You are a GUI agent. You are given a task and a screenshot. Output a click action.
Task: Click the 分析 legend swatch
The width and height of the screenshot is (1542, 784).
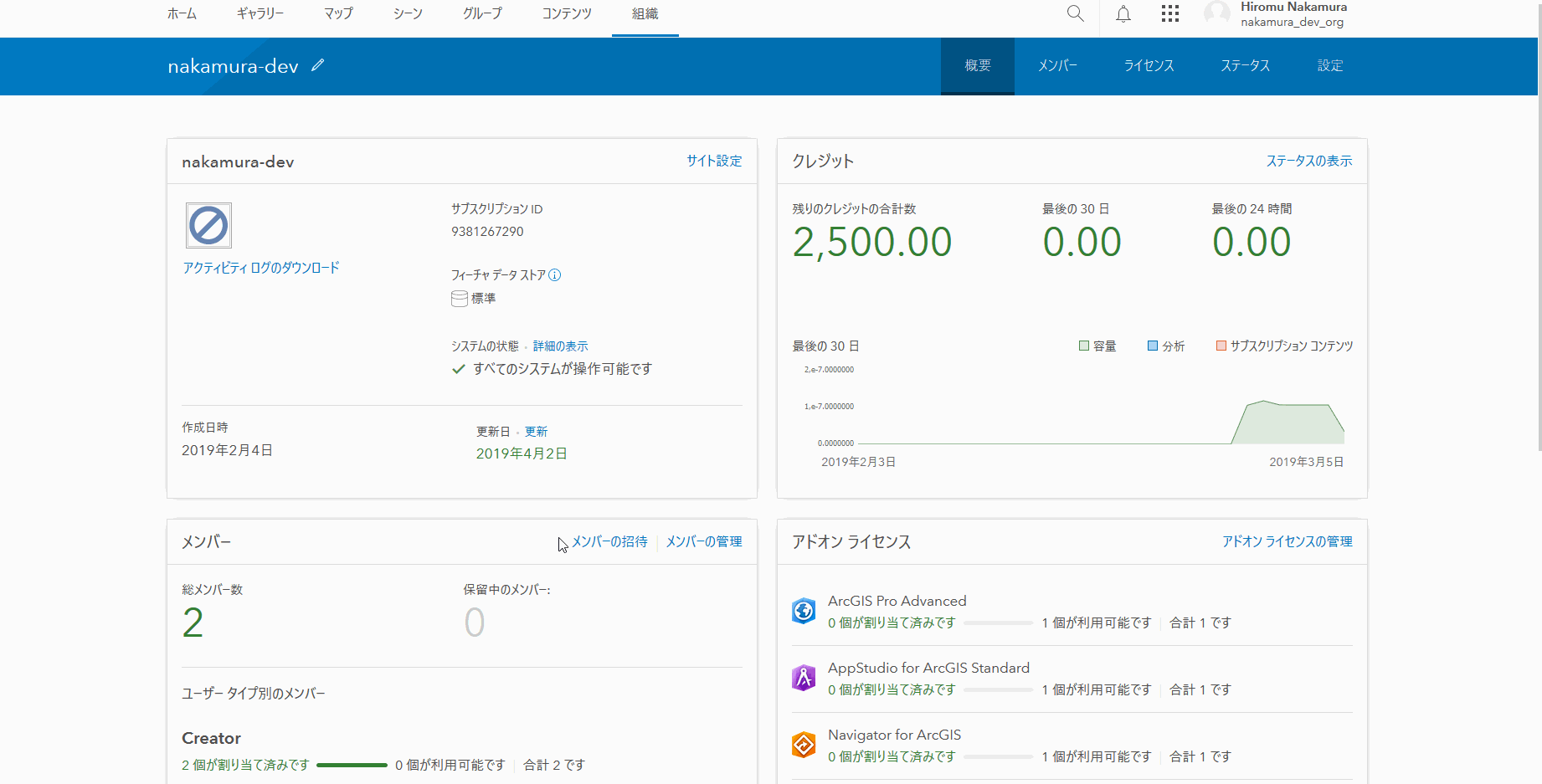pyautogui.click(x=1153, y=346)
